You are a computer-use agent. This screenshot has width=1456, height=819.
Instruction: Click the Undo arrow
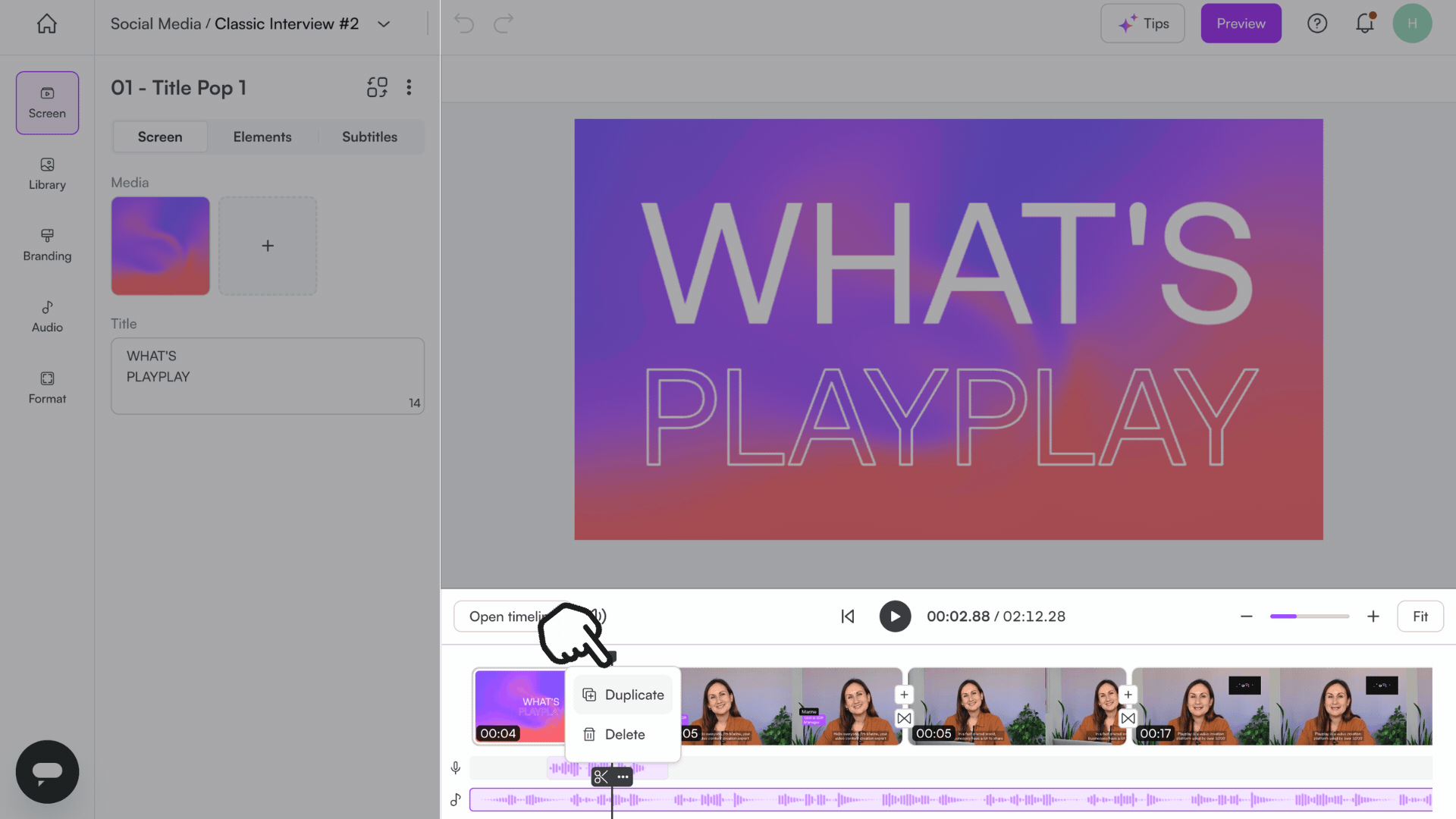coord(463,24)
